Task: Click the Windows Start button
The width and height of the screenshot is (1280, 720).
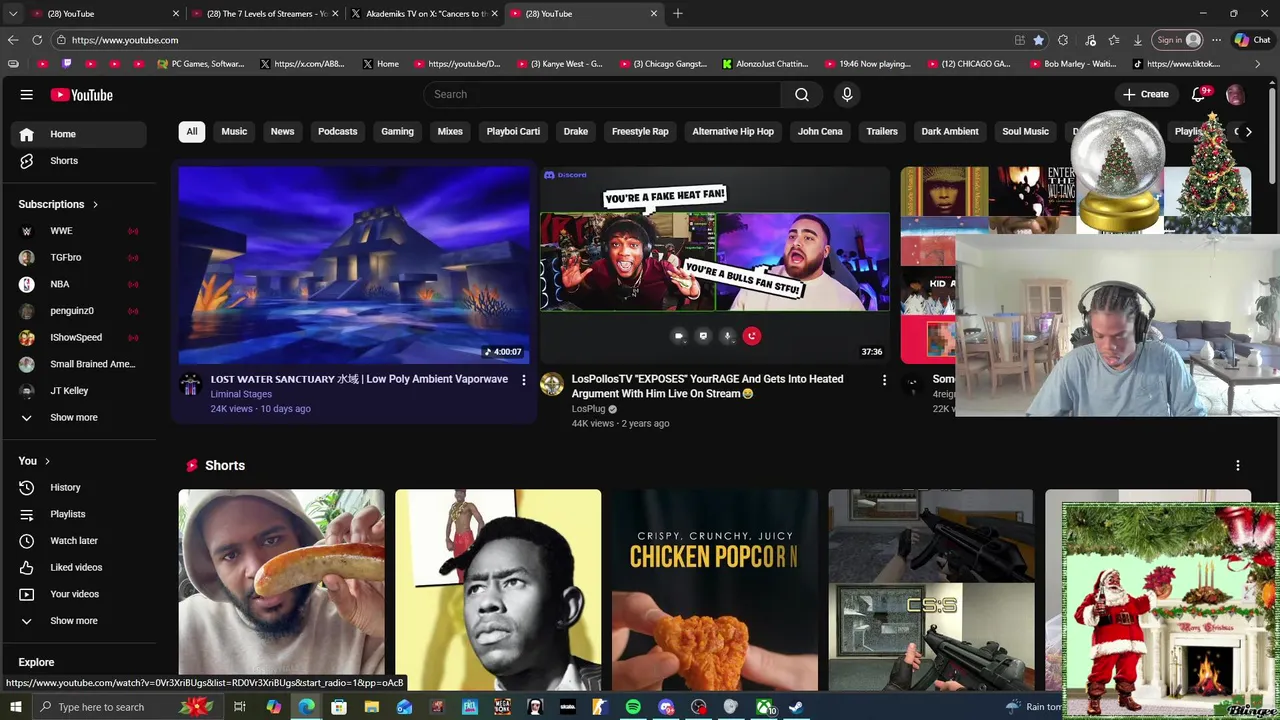Action: [15, 707]
